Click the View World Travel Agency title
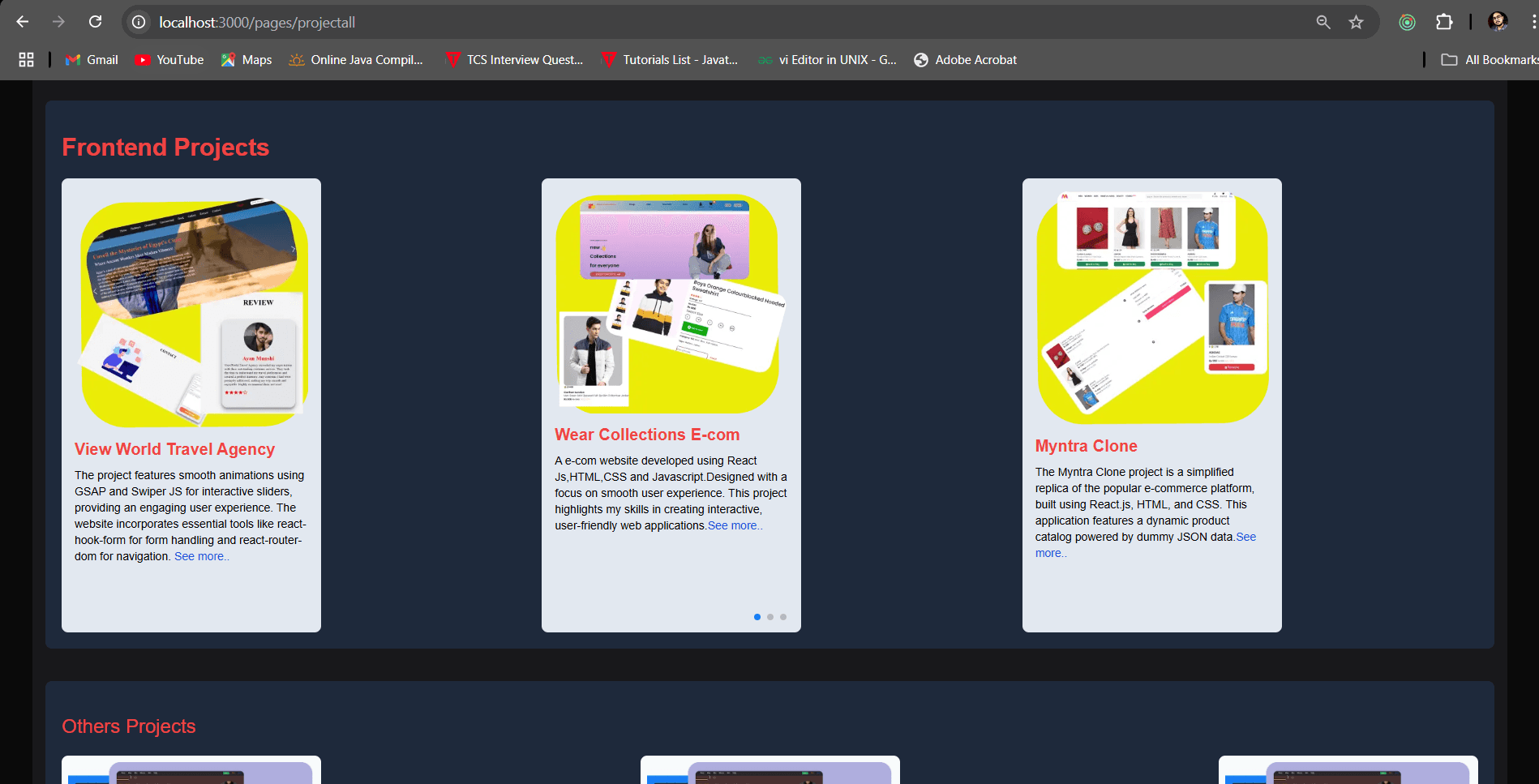Screen dimensions: 1539x784 coord(174,449)
